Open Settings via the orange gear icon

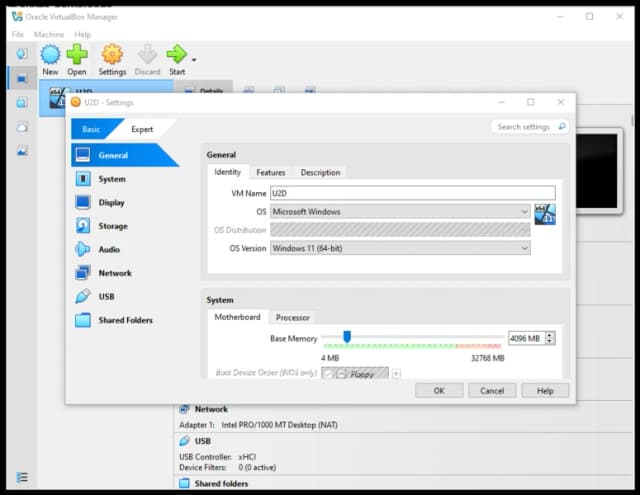pos(112,54)
